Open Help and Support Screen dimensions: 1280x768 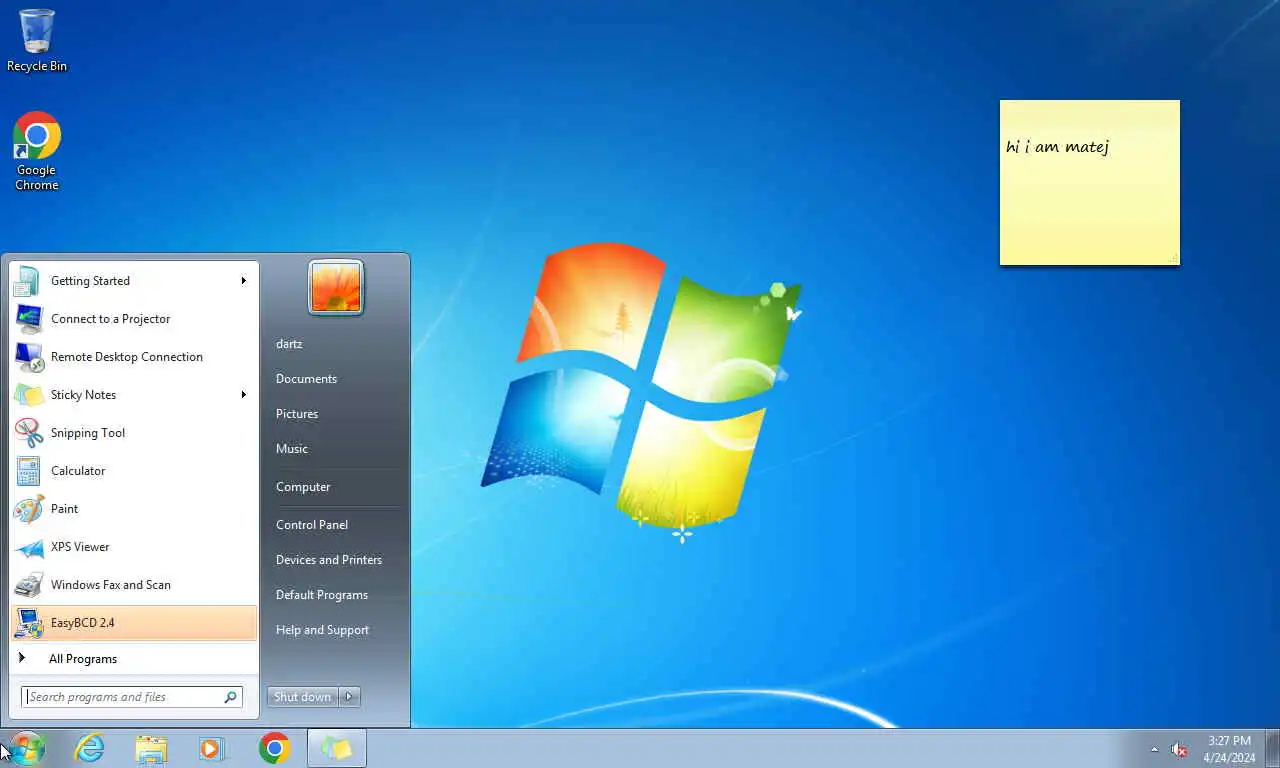pyautogui.click(x=322, y=630)
